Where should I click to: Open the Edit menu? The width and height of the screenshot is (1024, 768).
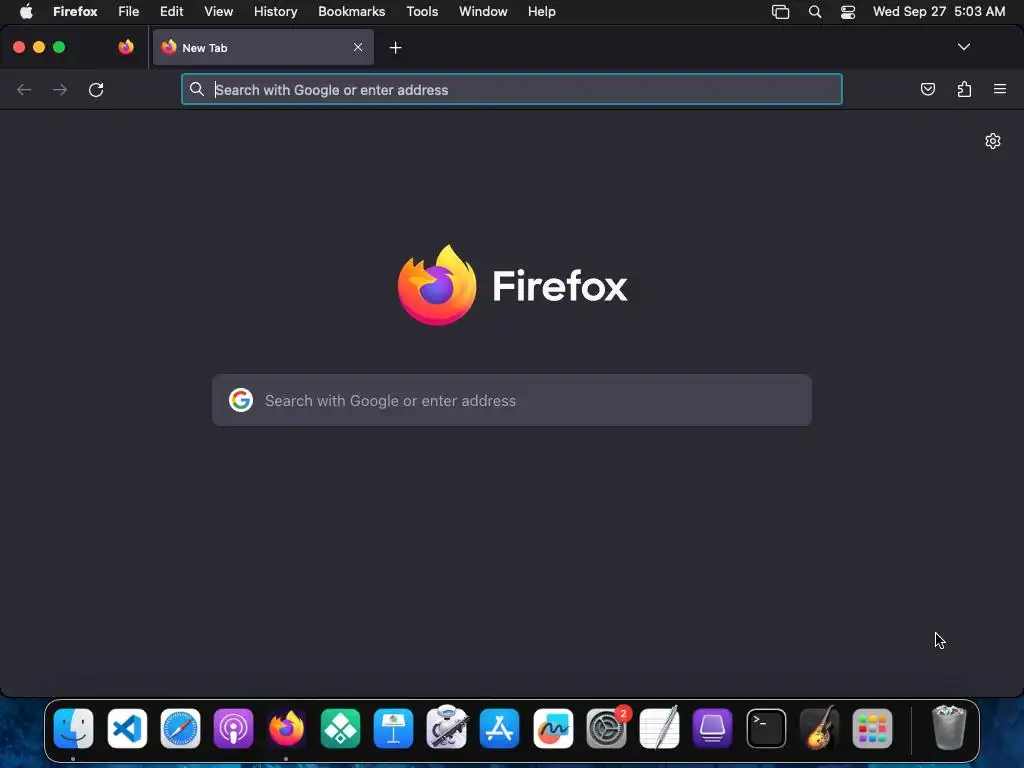pyautogui.click(x=172, y=12)
